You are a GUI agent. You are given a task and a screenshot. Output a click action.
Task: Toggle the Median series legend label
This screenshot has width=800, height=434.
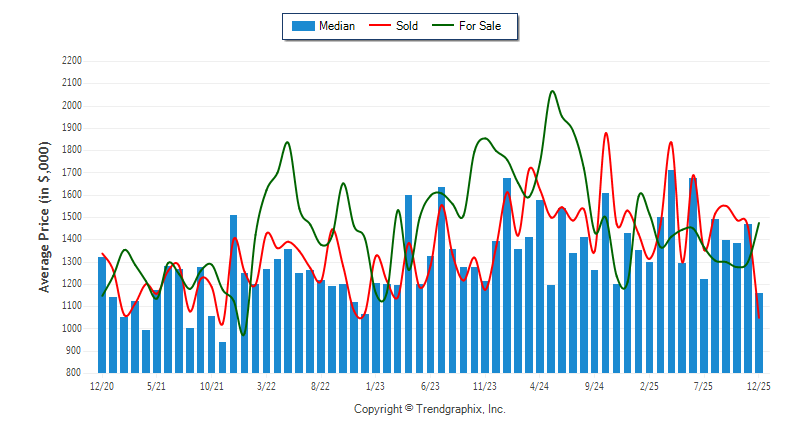click(336, 26)
